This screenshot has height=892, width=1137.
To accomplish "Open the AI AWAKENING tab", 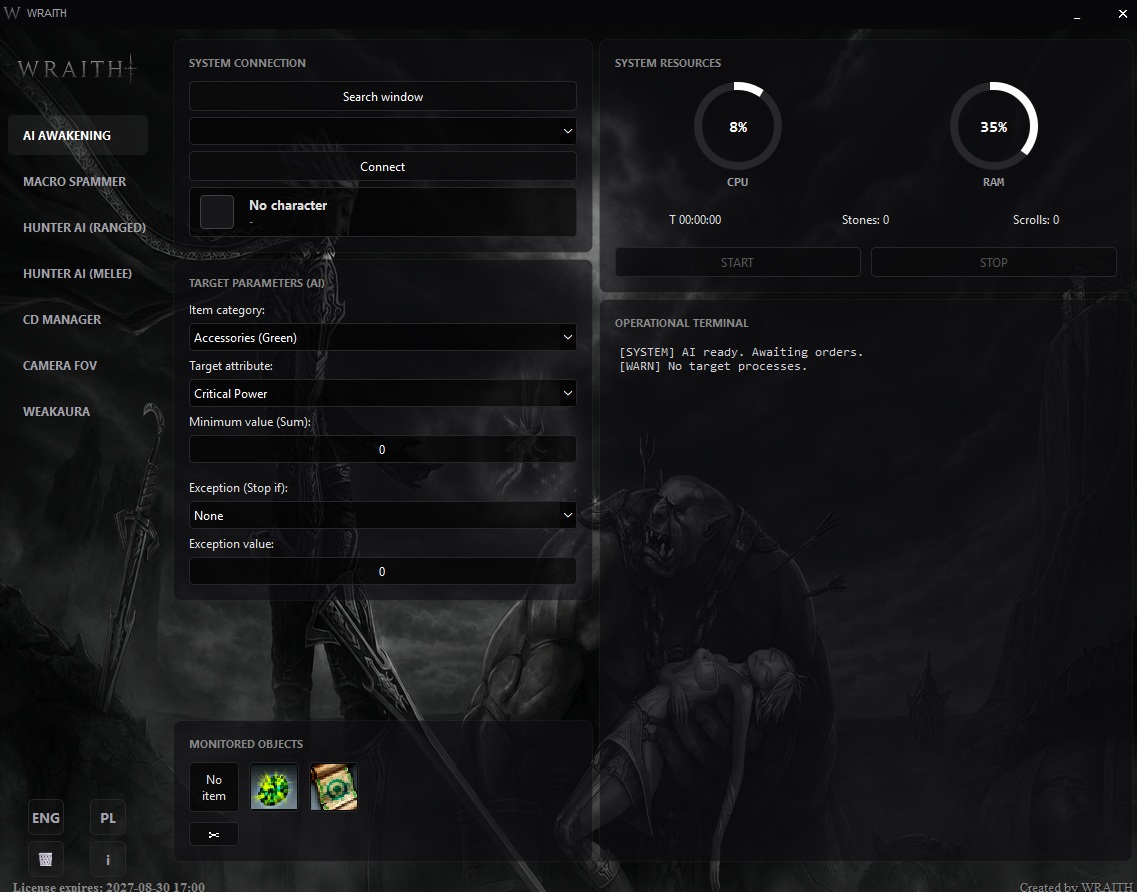I will (78, 135).
